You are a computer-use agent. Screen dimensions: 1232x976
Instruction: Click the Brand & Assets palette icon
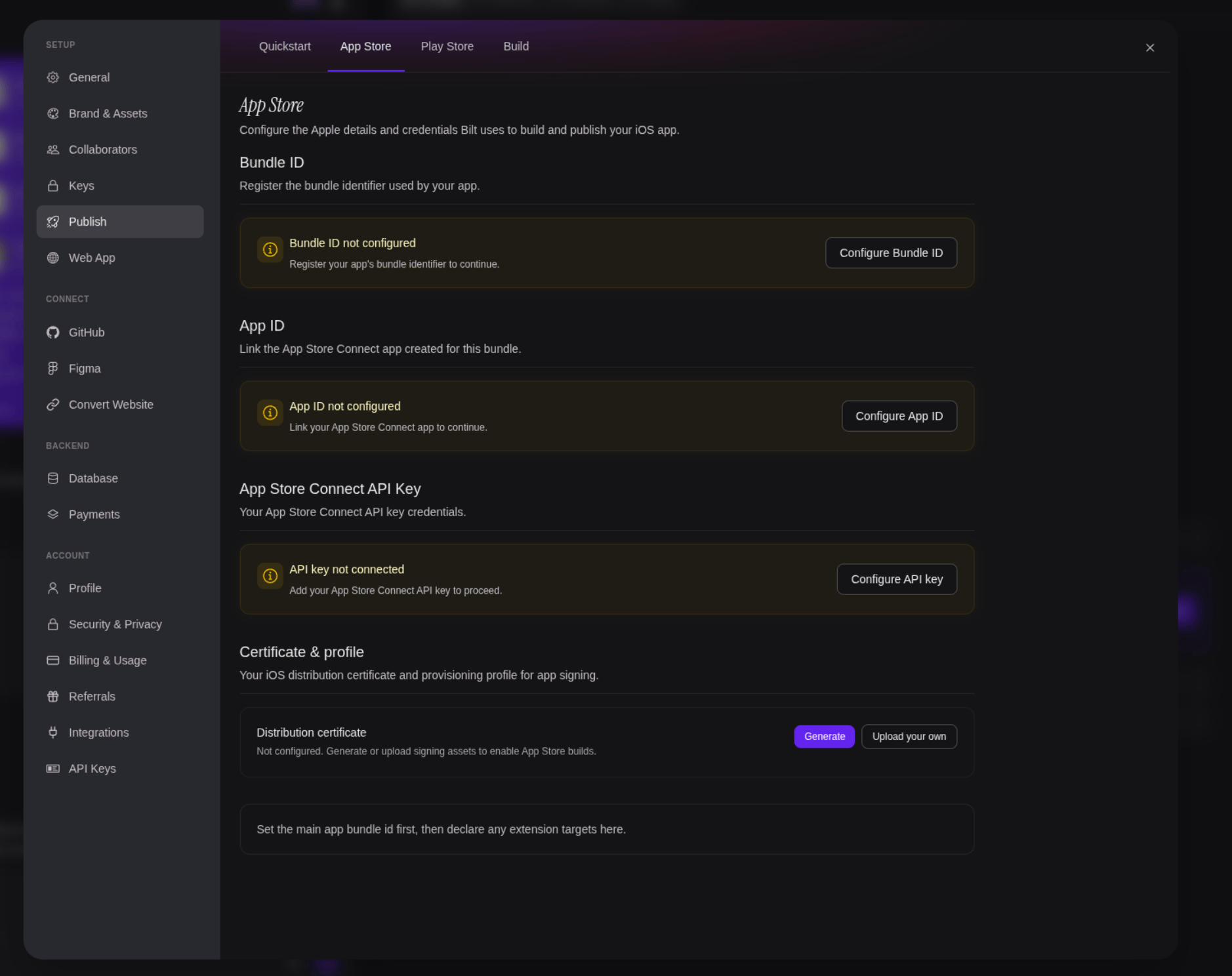coord(53,113)
